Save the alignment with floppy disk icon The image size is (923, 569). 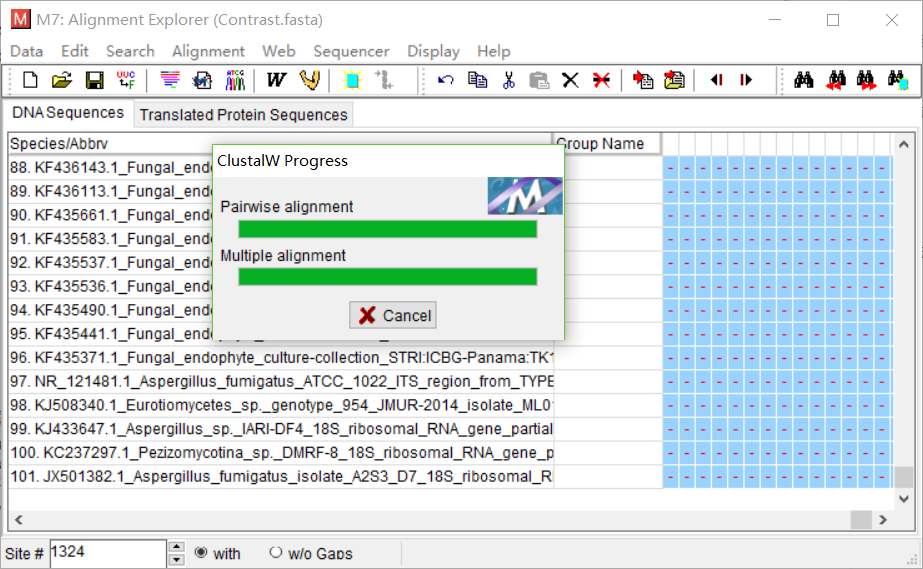[x=94, y=79]
